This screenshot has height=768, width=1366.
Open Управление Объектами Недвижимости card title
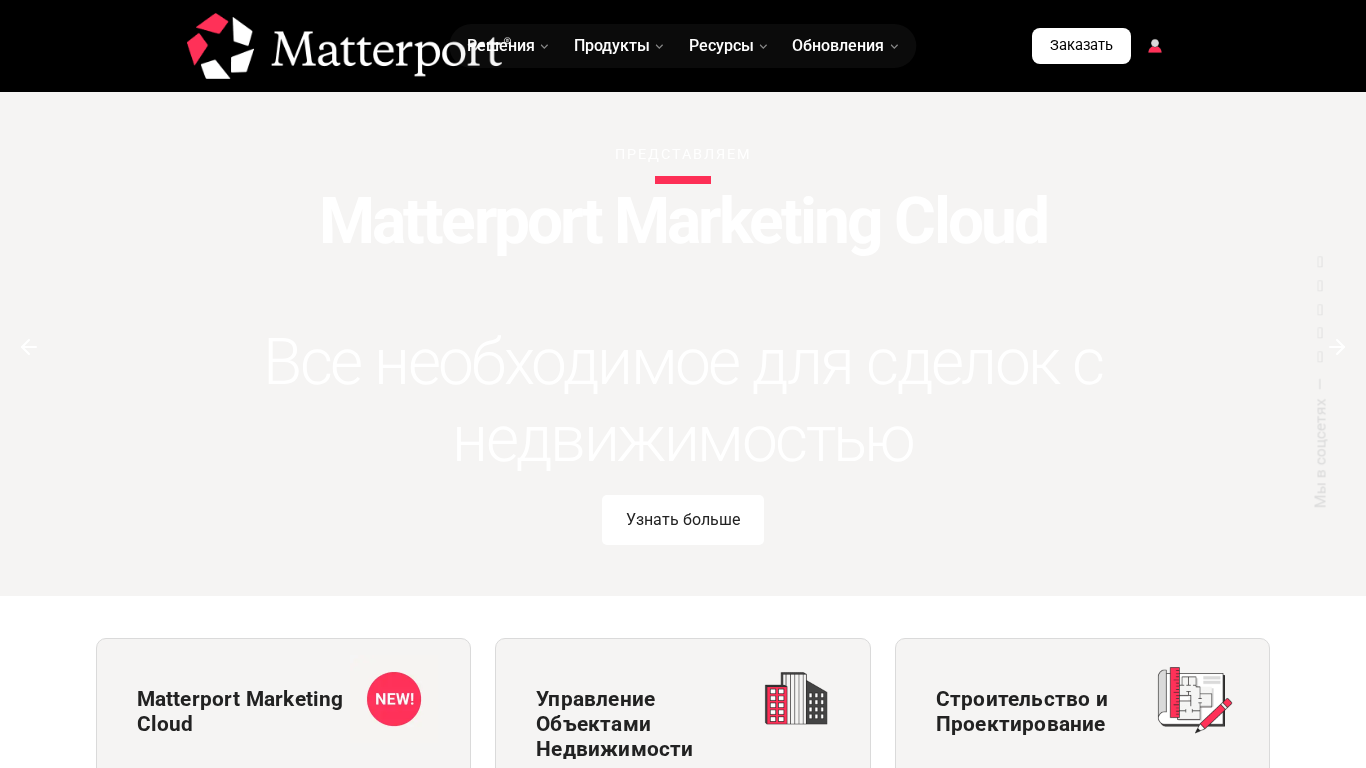614,724
